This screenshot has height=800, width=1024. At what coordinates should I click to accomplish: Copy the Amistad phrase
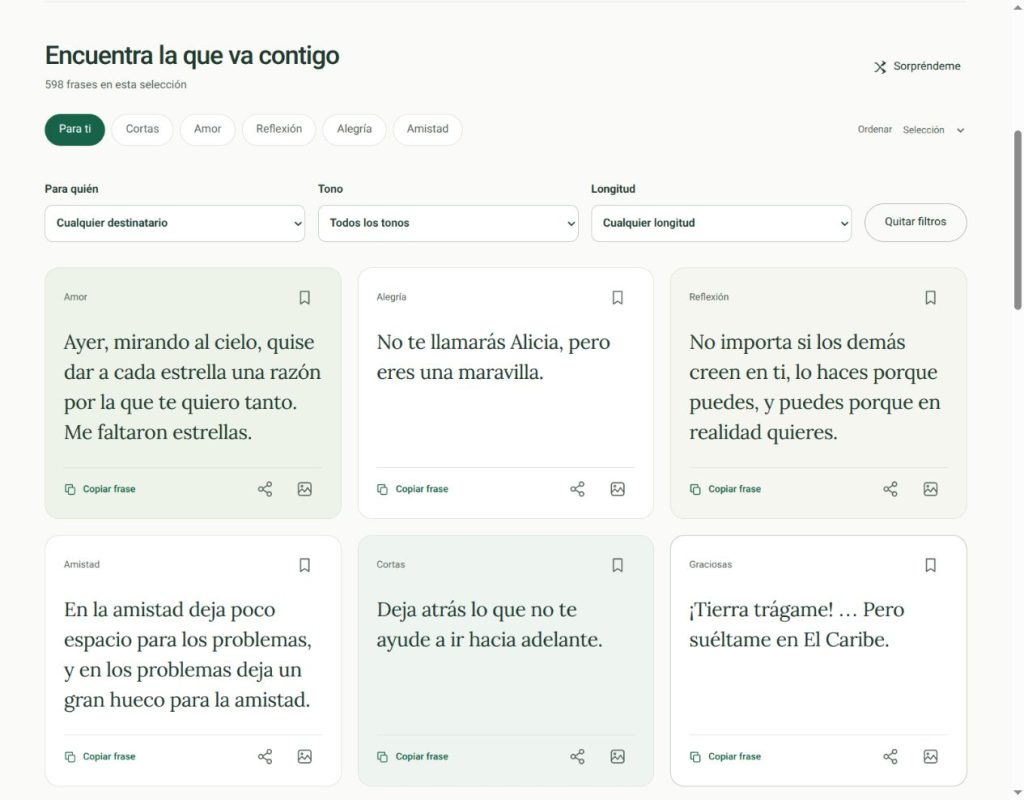tap(100, 756)
